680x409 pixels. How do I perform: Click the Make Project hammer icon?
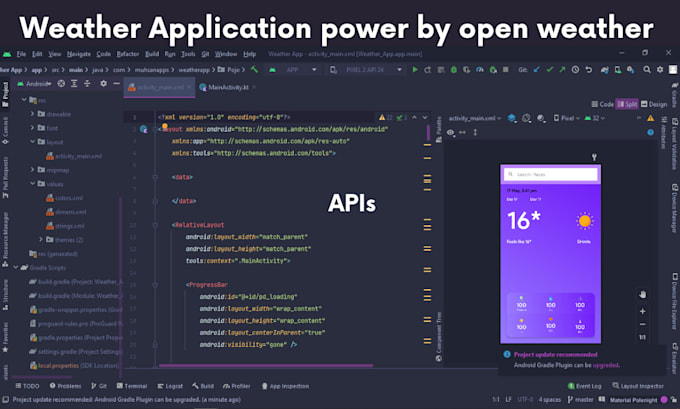coord(255,69)
